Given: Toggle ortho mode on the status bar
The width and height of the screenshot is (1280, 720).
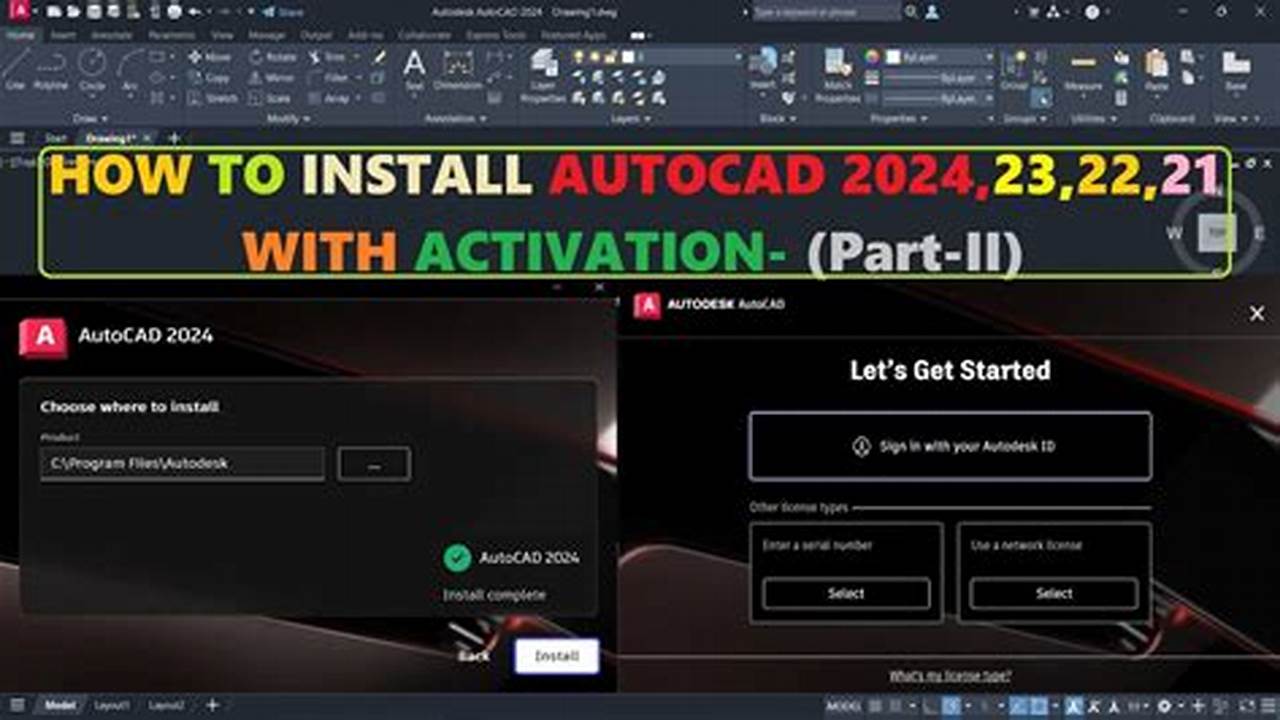Looking at the screenshot, I should pos(928,708).
